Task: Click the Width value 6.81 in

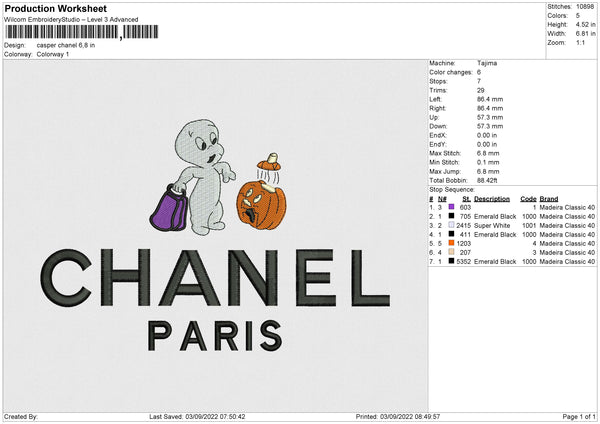Action: [585, 34]
